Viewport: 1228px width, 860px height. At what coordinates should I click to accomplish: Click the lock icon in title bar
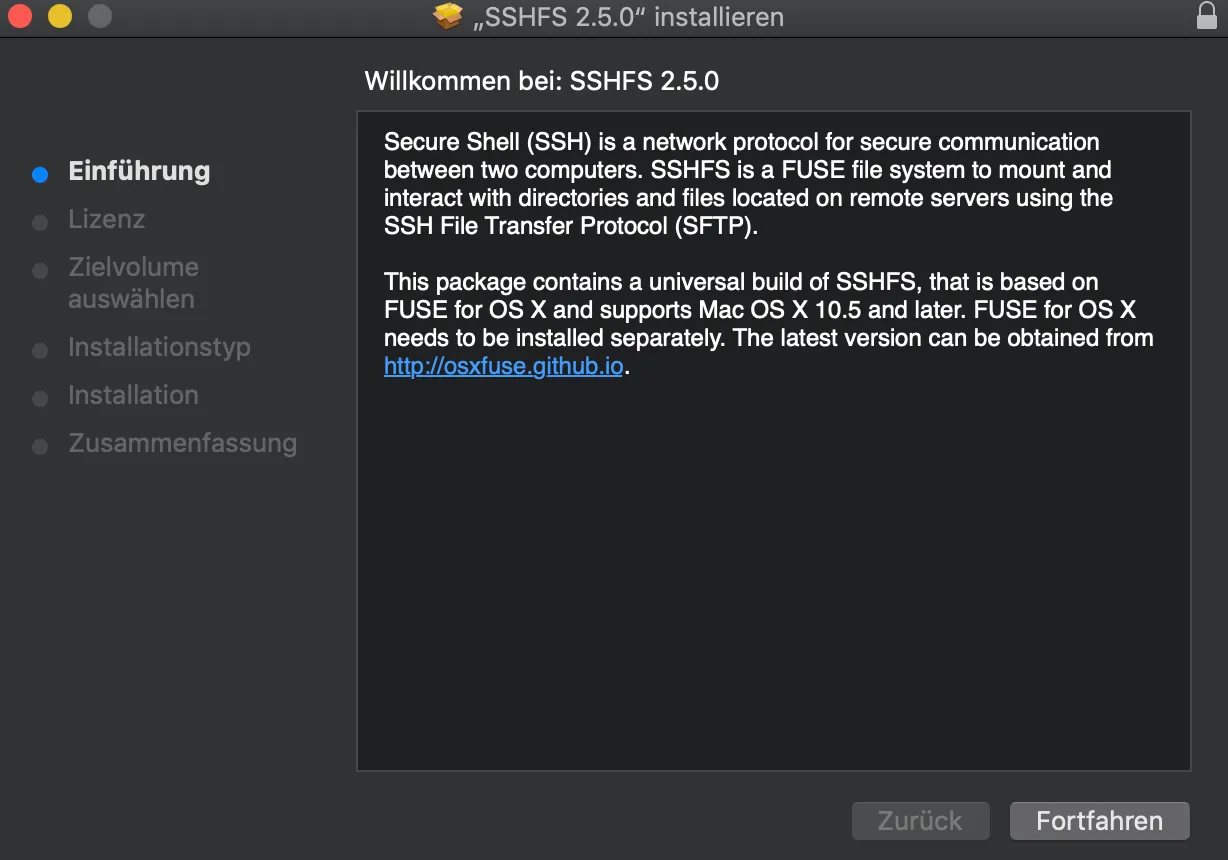point(1206,17)
